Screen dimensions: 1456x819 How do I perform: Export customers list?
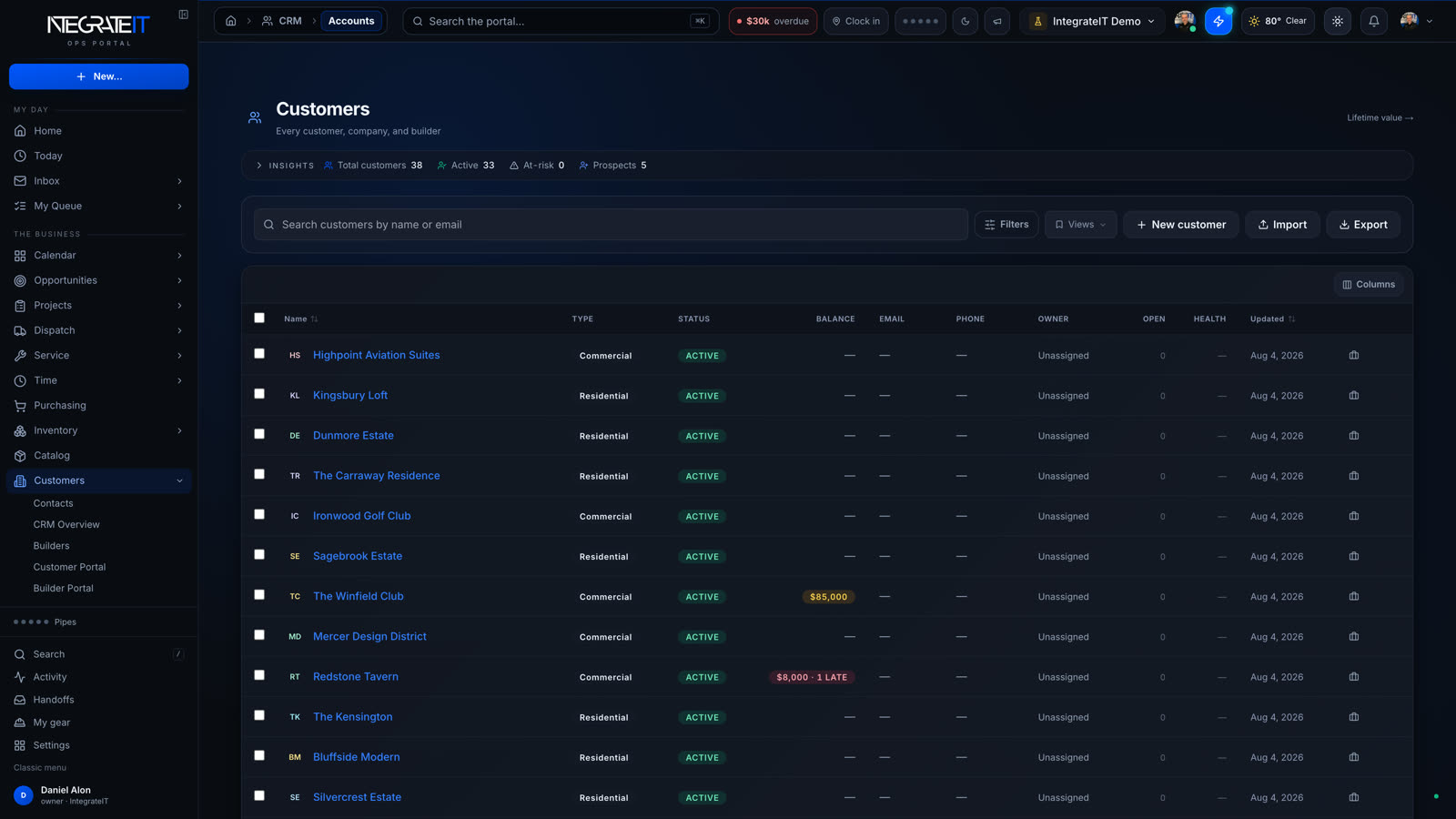(1363, 225)
